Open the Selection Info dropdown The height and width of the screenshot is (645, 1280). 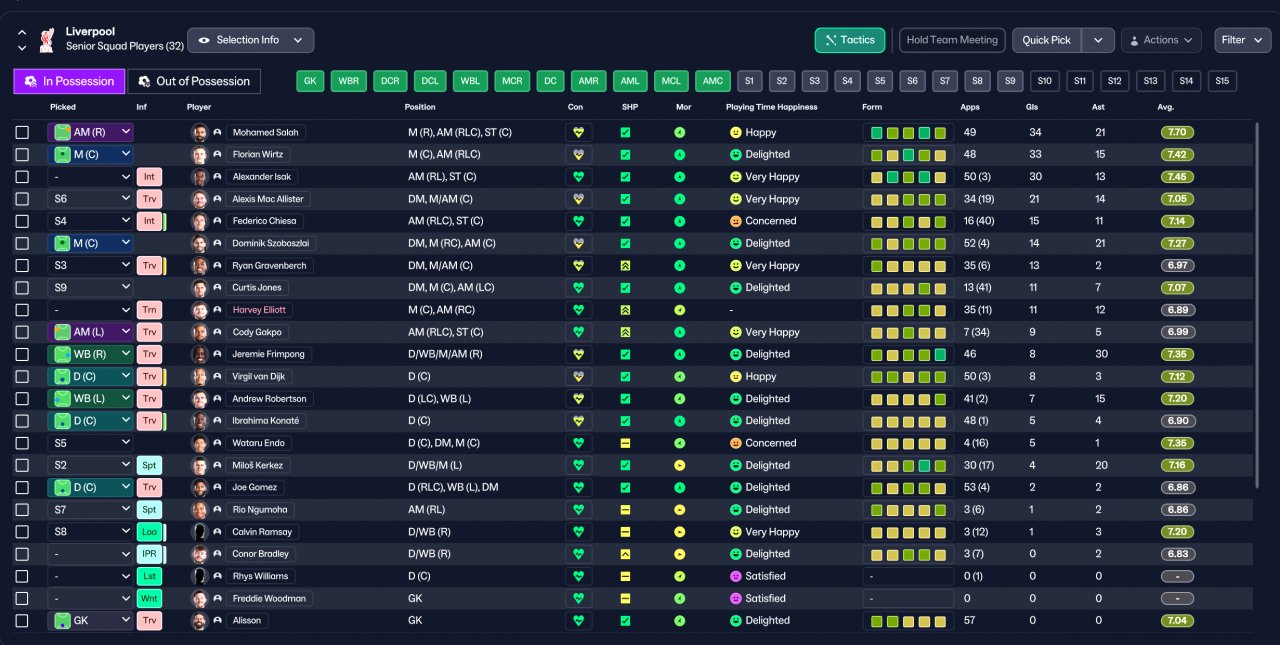251,40
